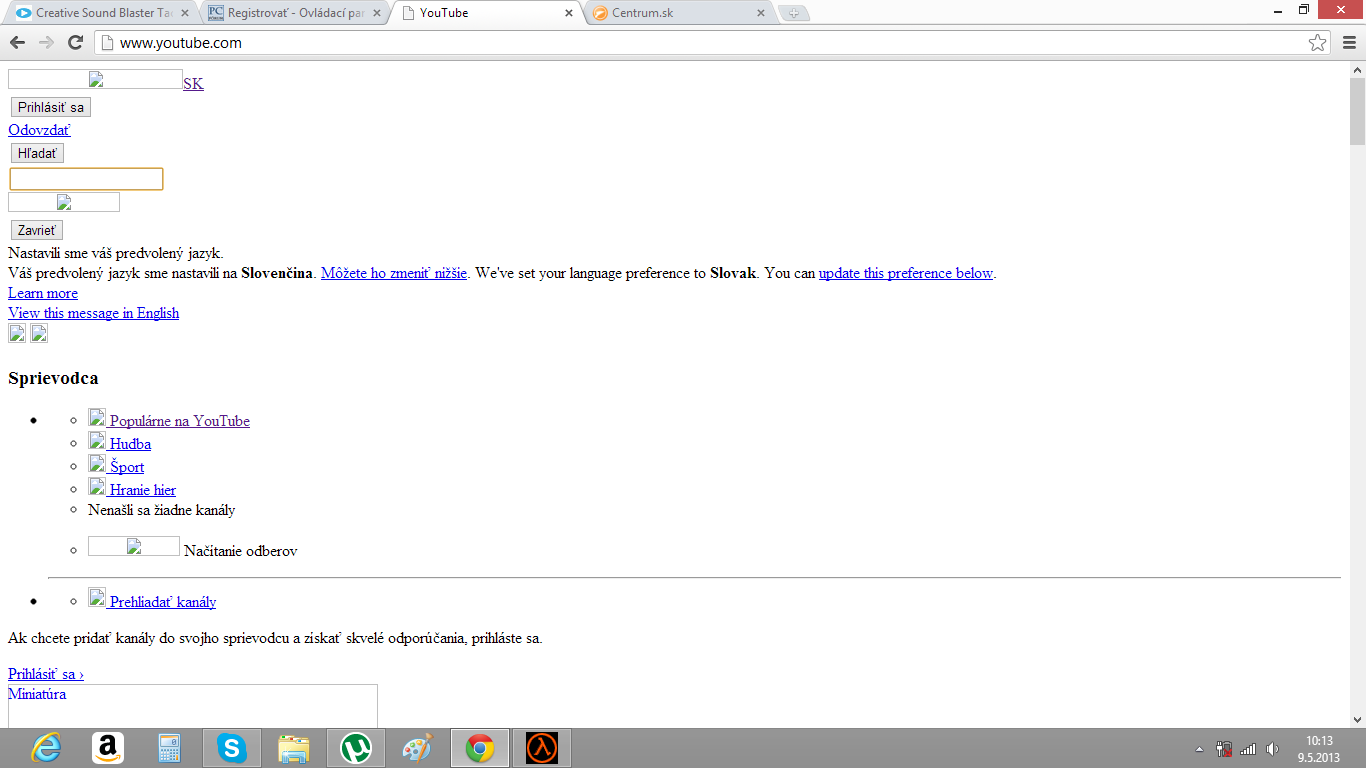This screenshot has width=1366, height=768.
Task: Click the Prihlásiť sa button
Action: (51, 107)
